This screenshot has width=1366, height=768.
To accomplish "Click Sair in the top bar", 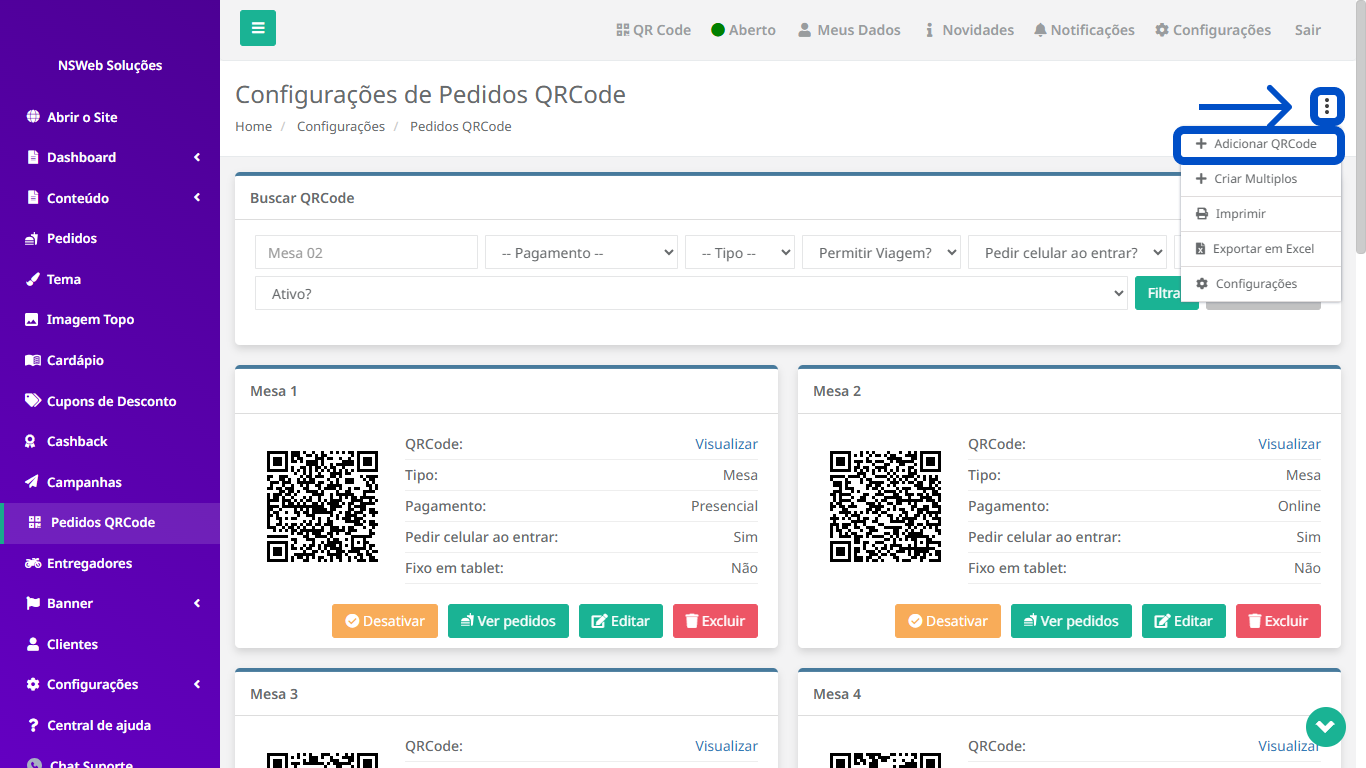I will 1308,30.
